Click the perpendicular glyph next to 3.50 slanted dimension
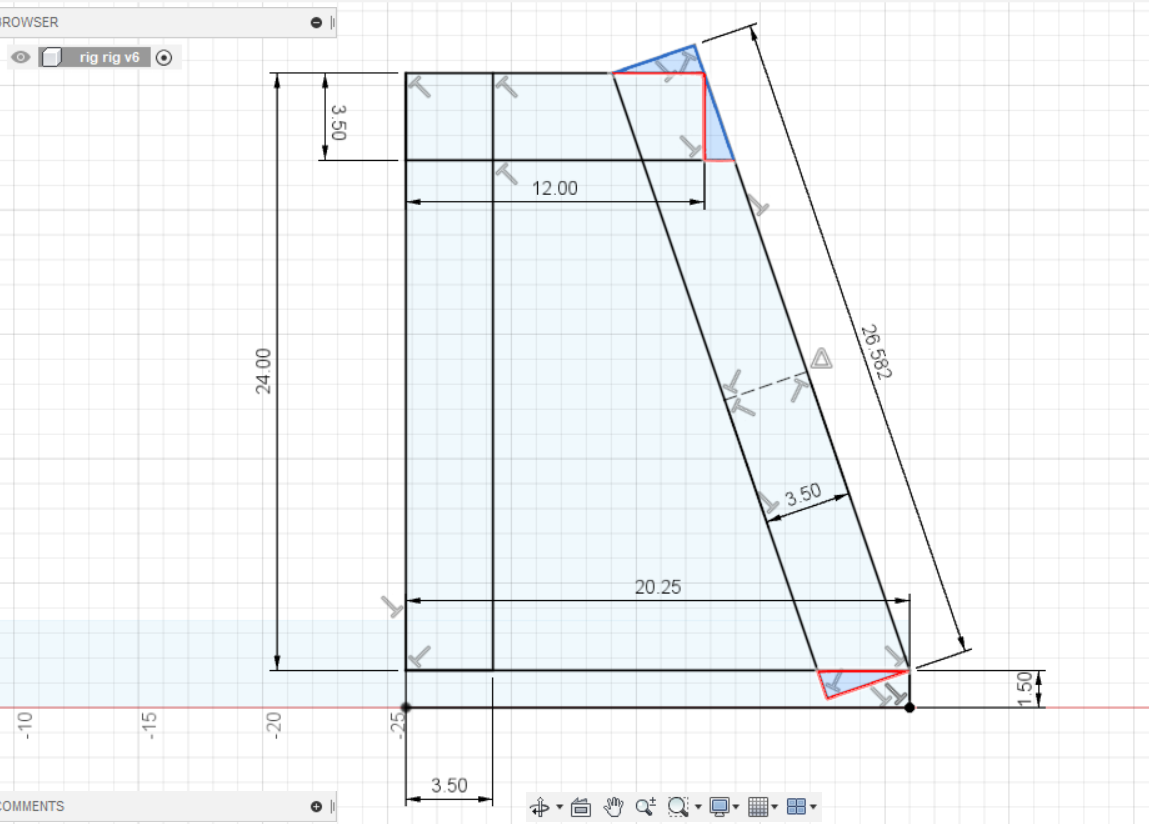The image size is (1149, 824). [x=767, y=504]
